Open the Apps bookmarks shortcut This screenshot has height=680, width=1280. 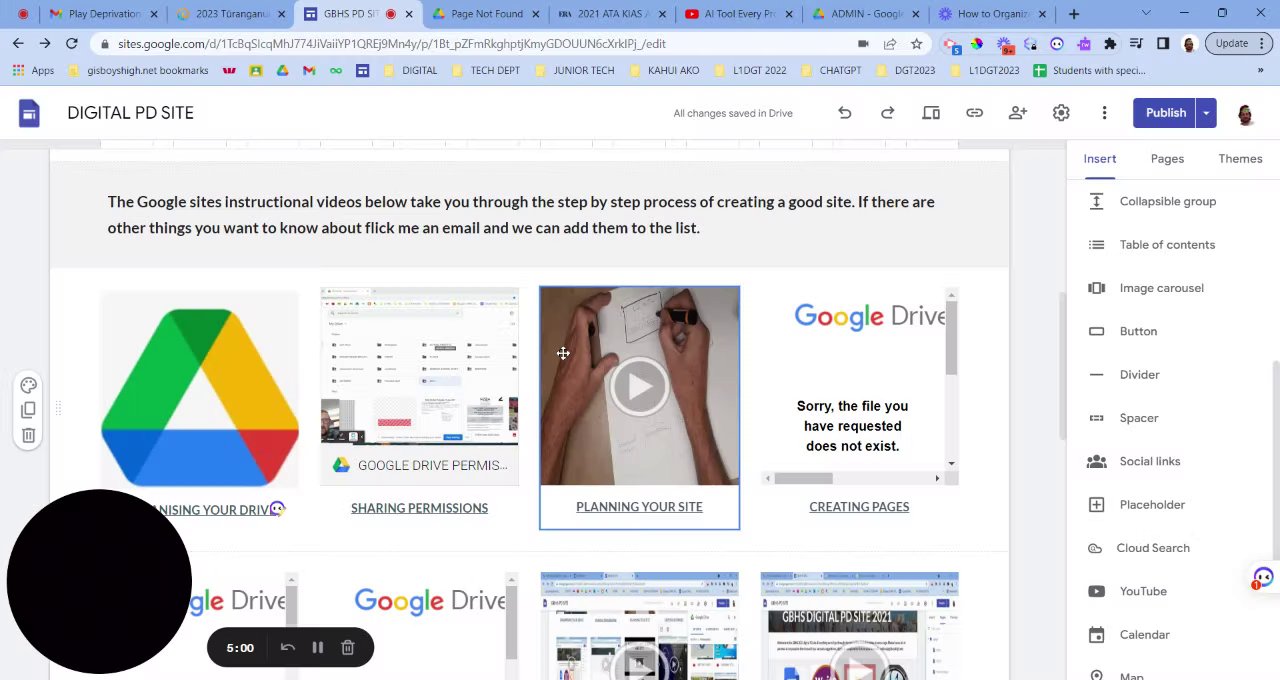[x=33, y=71]
